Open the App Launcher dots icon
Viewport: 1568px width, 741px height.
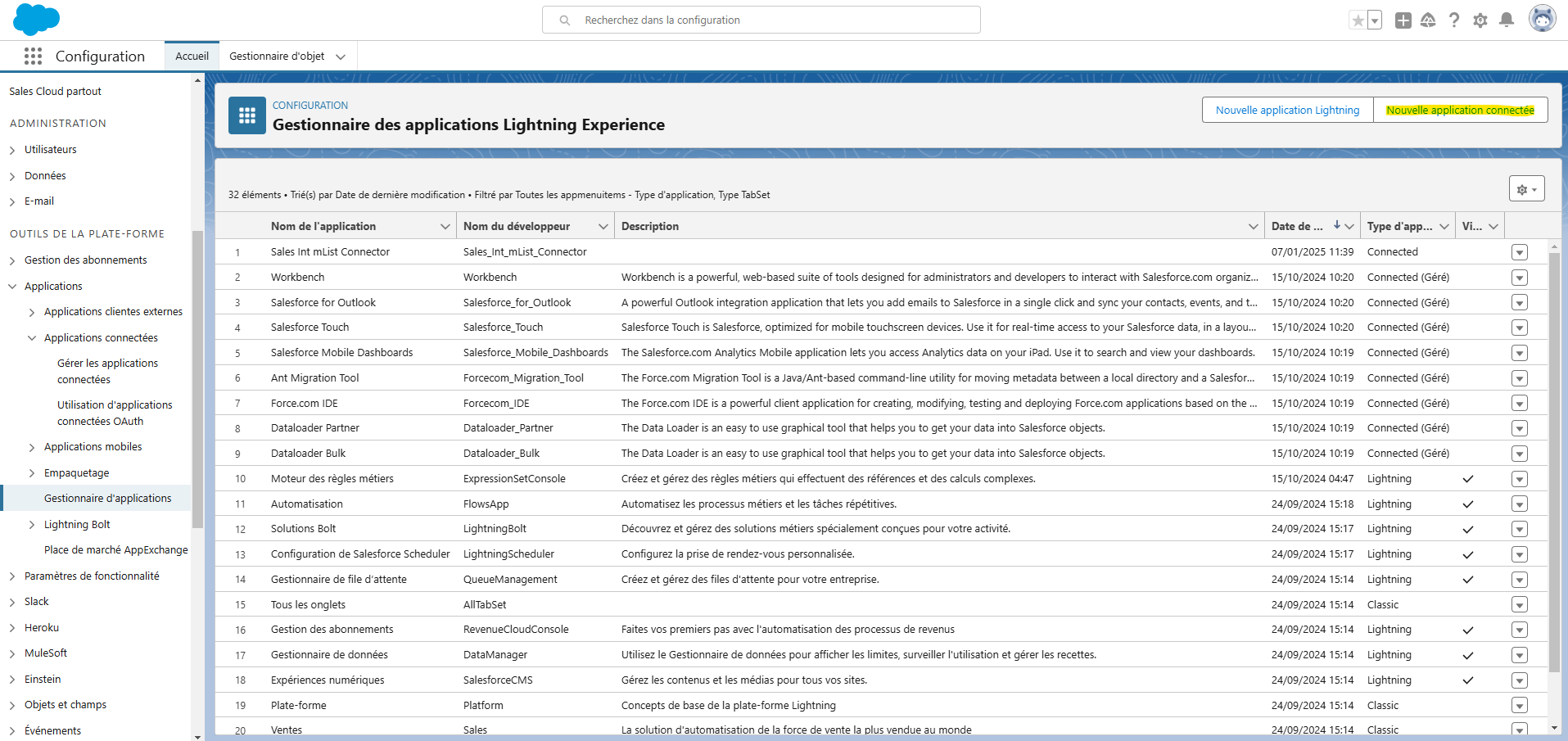pos(33,56)
